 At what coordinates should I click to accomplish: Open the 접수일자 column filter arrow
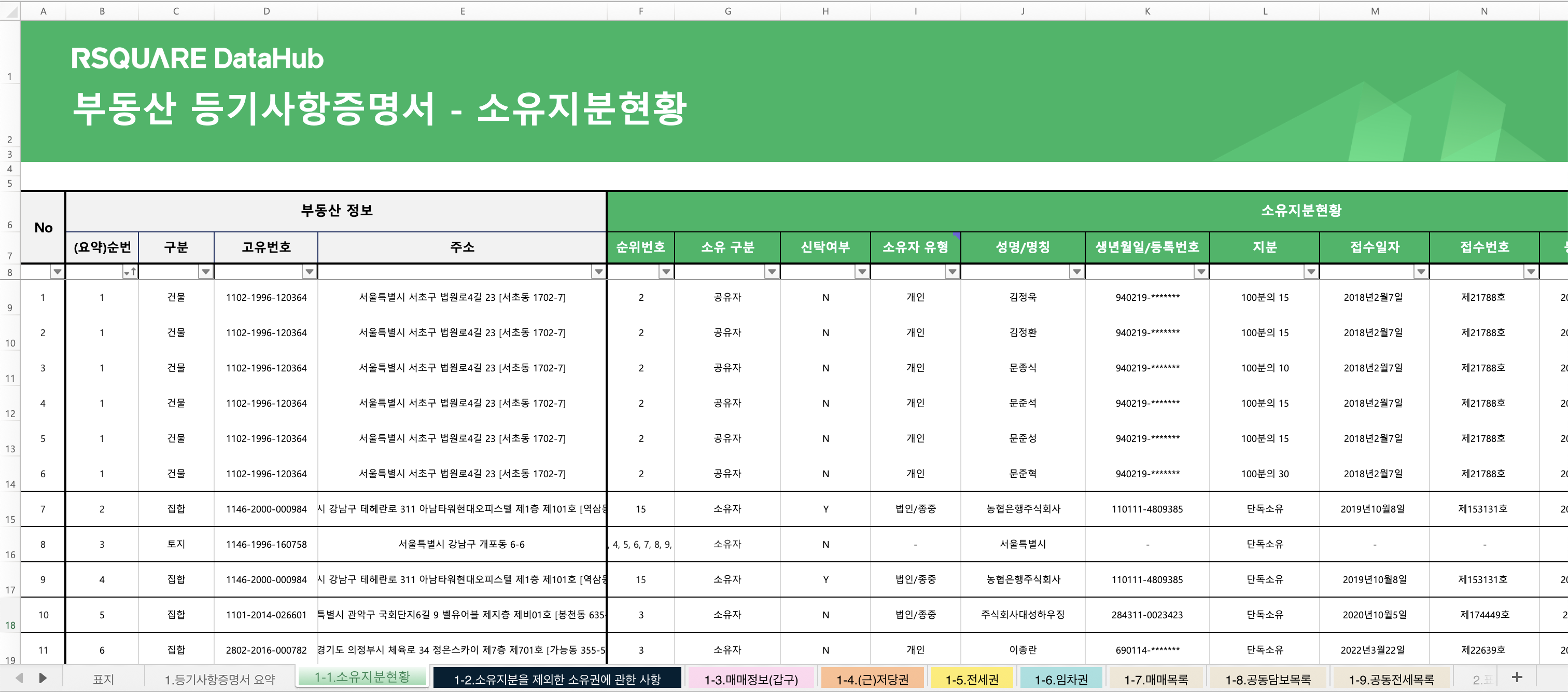[1420, 272]
